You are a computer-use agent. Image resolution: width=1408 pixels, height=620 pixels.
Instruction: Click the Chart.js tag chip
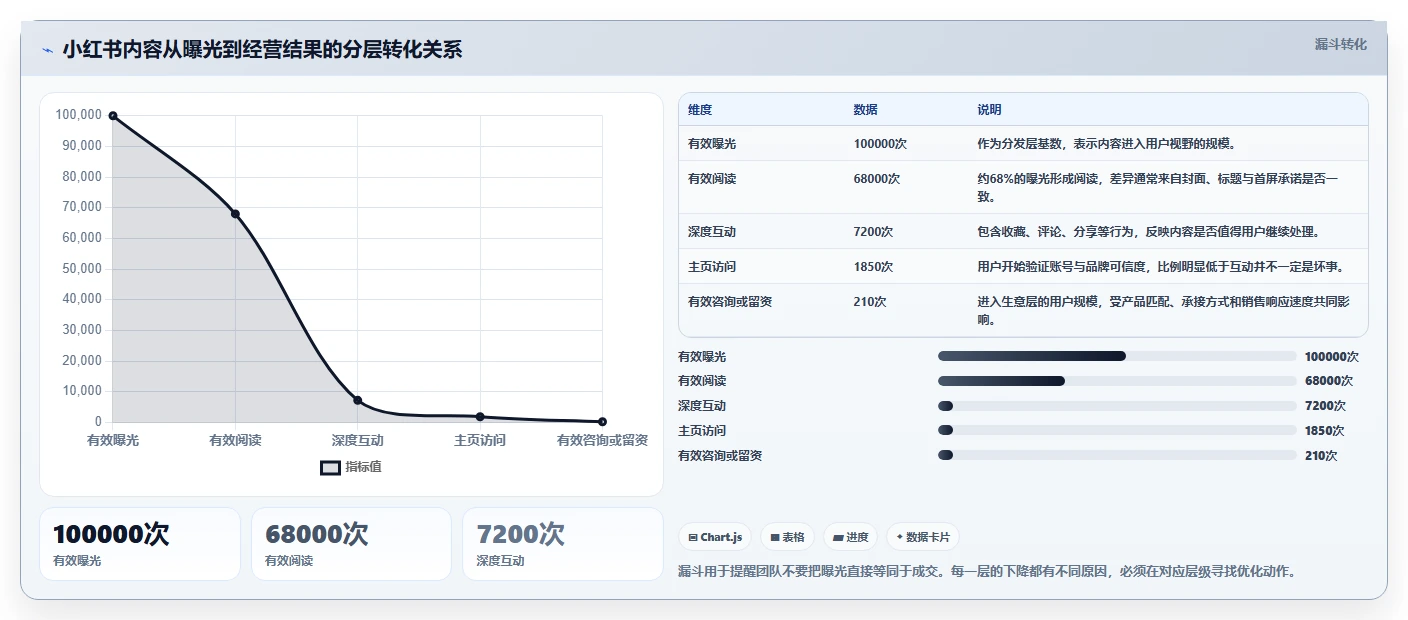(x=715, y=537)
